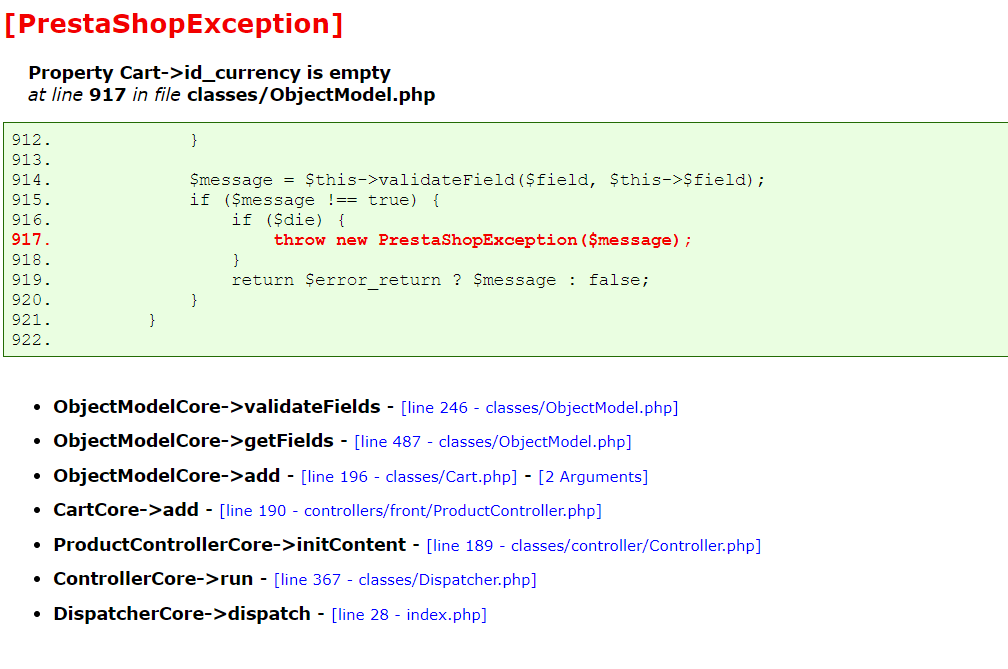Open link line 246 classes/ObjectModel.php
1008x669 pixels.
[x=539, y=407]
